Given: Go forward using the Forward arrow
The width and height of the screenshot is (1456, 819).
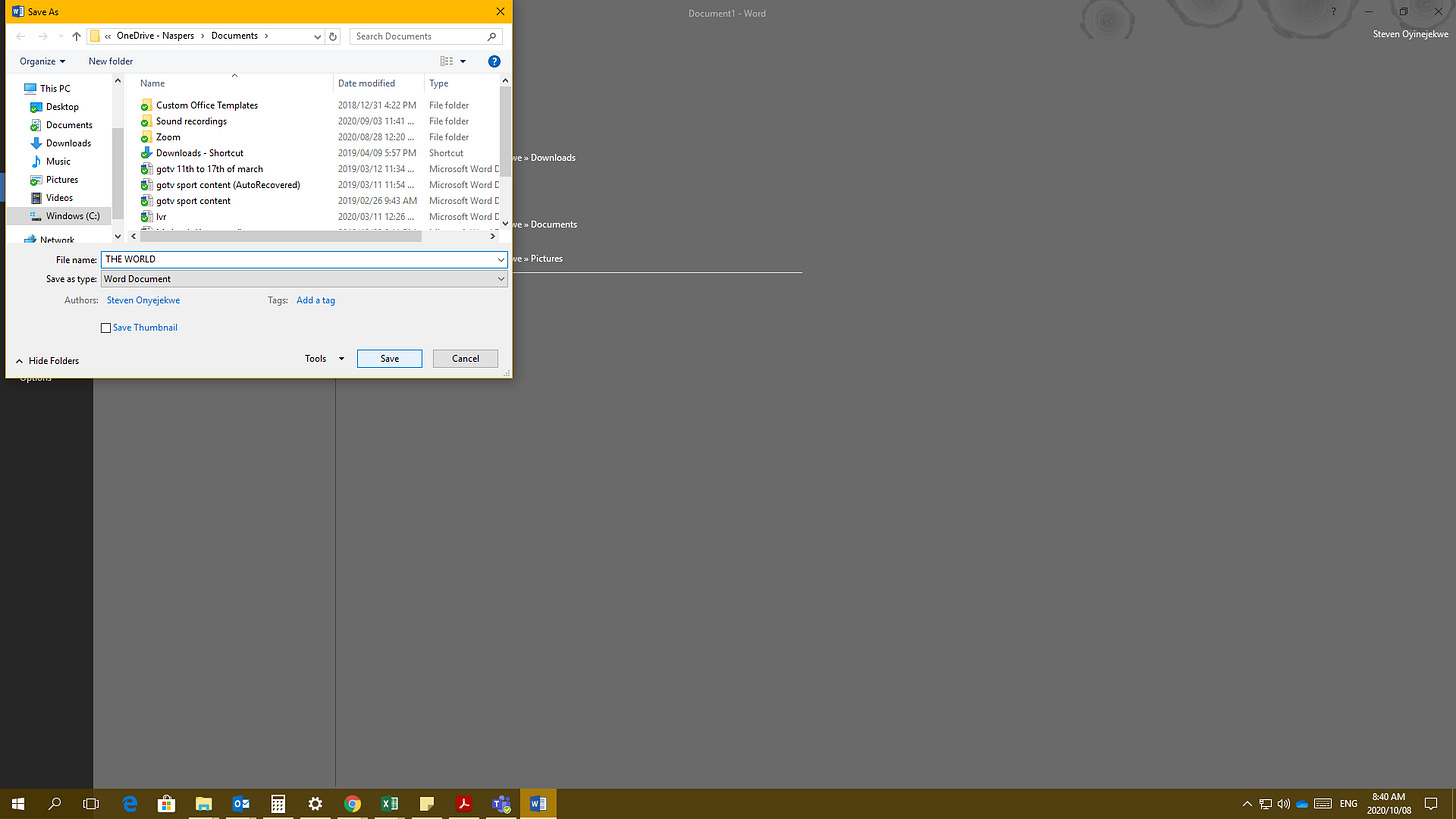Looking at the screenshot, I should pyautogui.click(x=41, y=36).
